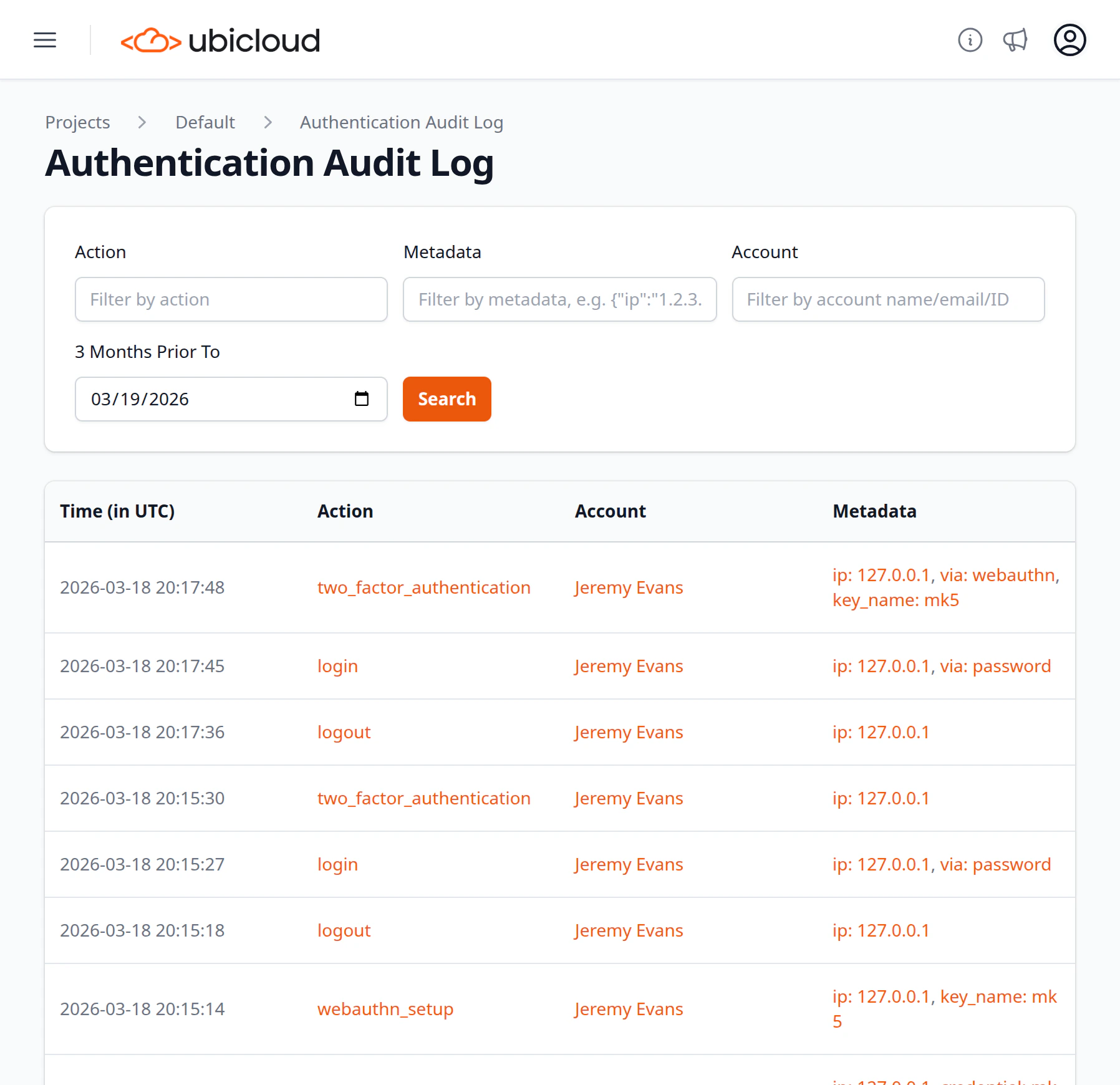
Task: Open the user account profile icon
Action: [1069, 40]
